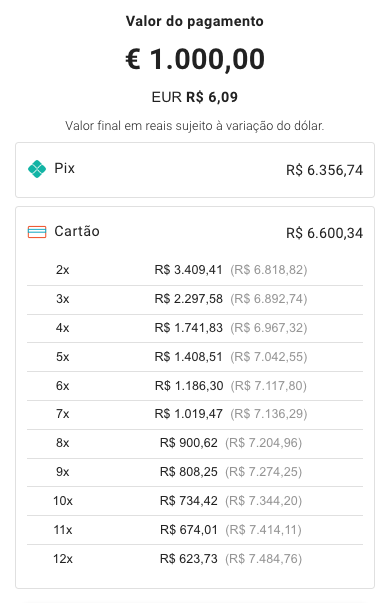This screenshot has width=389, height=603.
Task: Pick the 11x installment row
Action: [195, 530]
